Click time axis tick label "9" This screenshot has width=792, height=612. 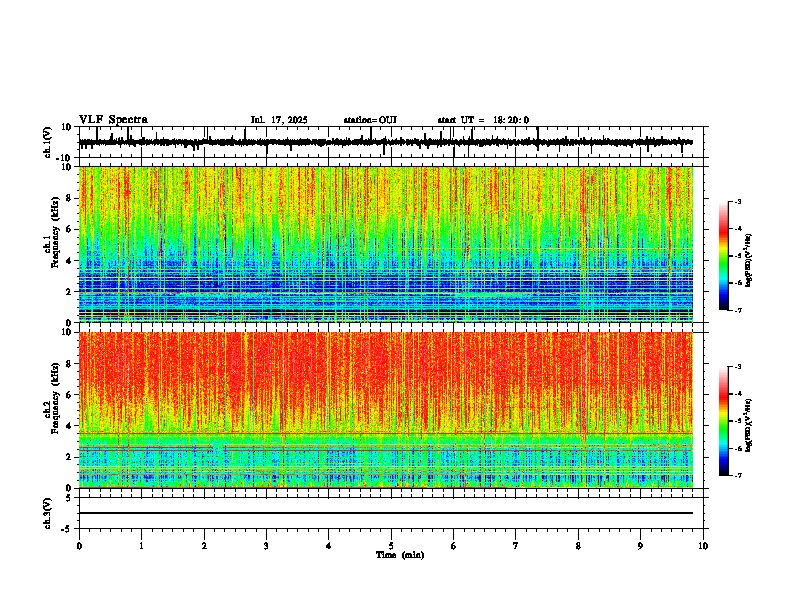pyautogui.click(x=640, y=546)
